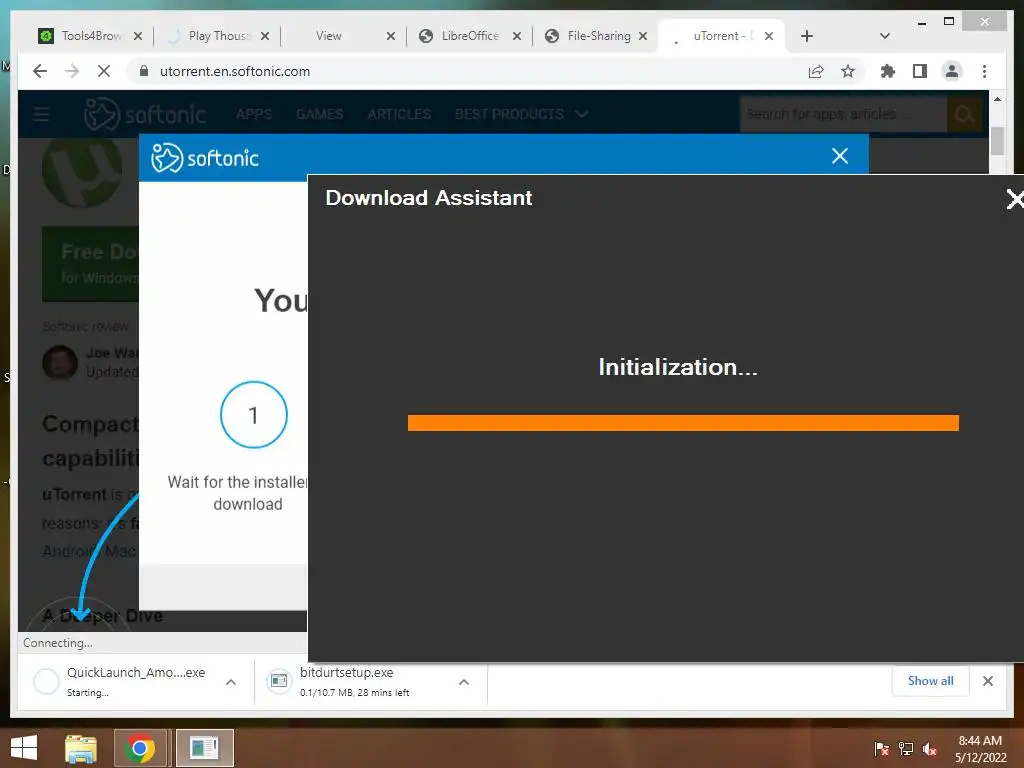This screenshot has height=768, width=1024.
Task: Close the Download Assistant dialog
Action: pos(1015,199)
